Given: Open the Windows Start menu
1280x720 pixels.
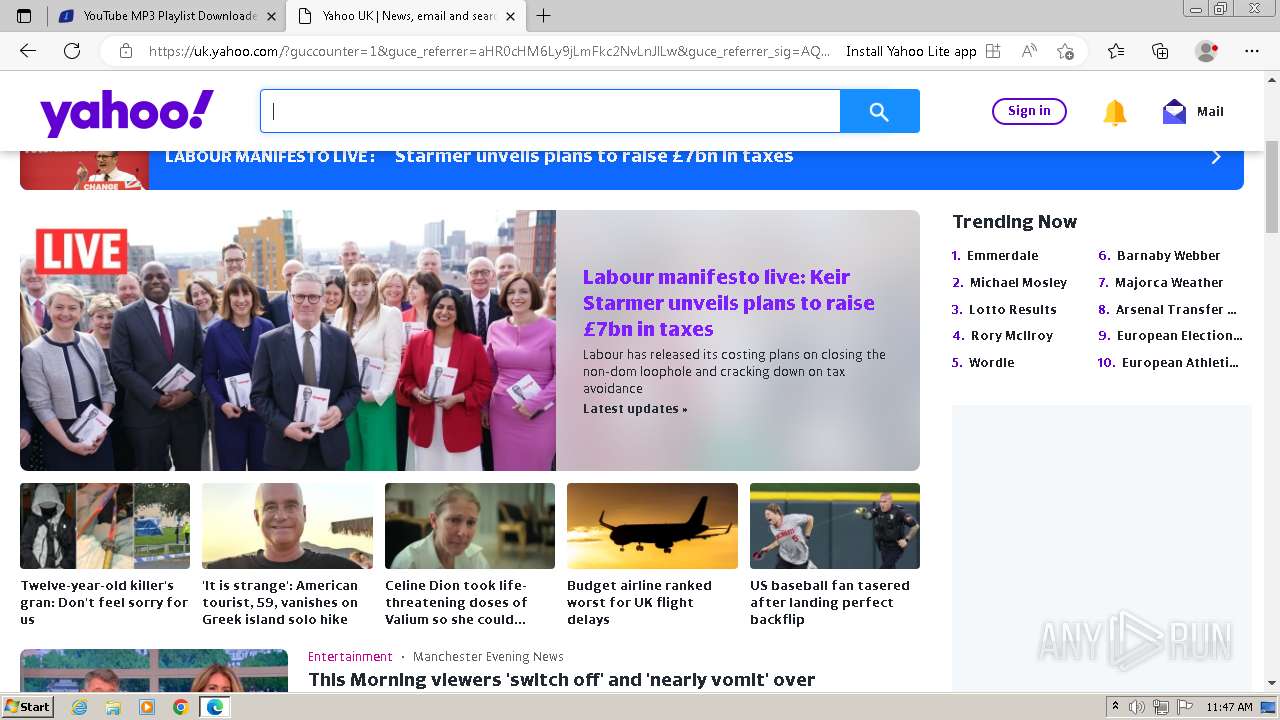Looking at the screenshot, I should tap(28, 707).
